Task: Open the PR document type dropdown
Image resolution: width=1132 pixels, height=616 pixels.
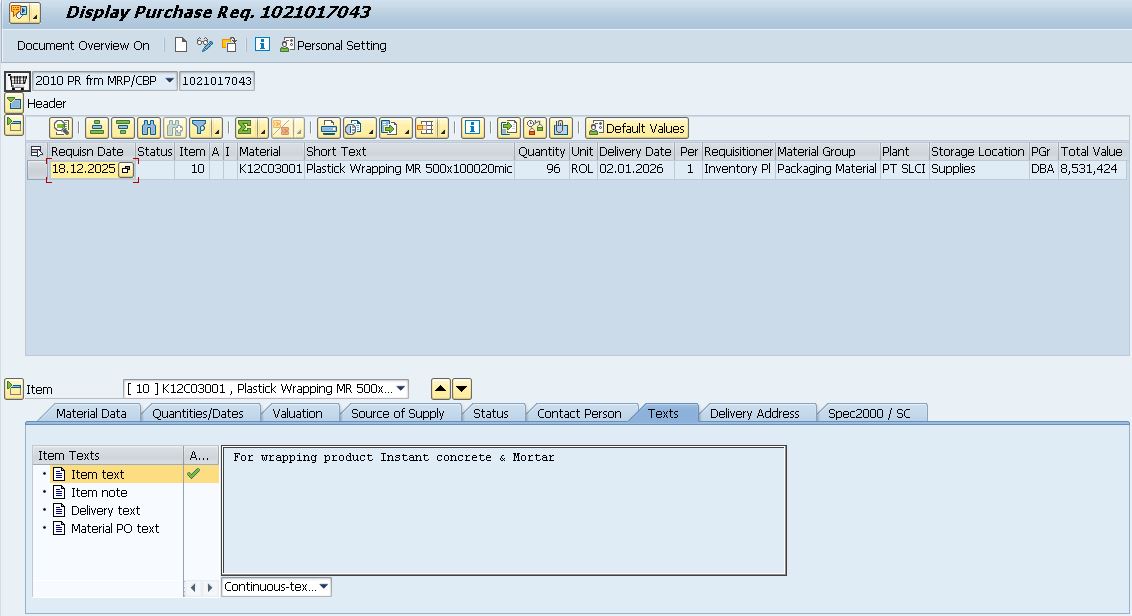Action: [x=169, y=81]
